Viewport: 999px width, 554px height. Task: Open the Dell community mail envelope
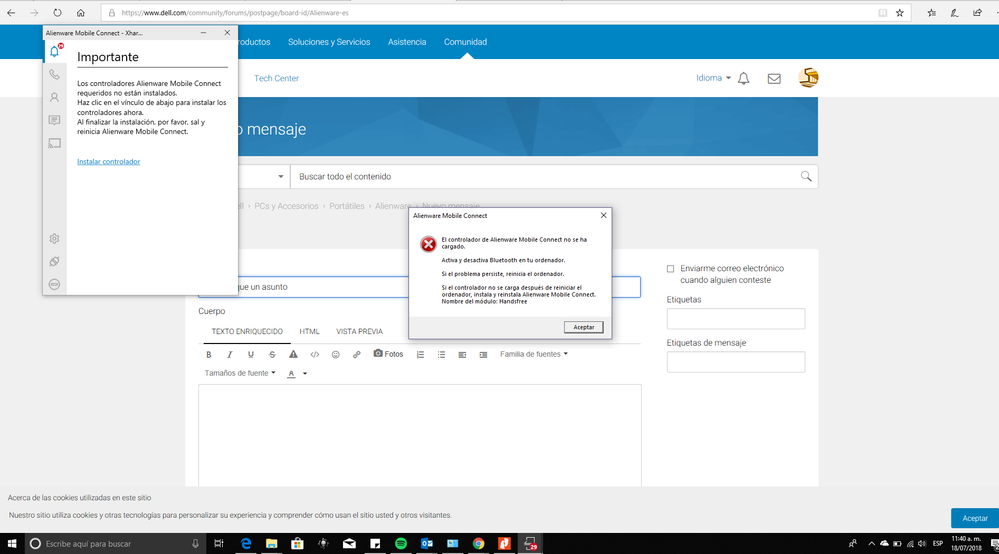click(774, 78)
